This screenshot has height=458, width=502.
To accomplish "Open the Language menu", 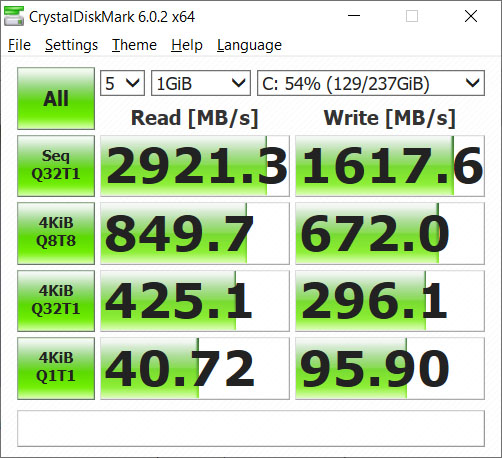I will coord(249,45).
